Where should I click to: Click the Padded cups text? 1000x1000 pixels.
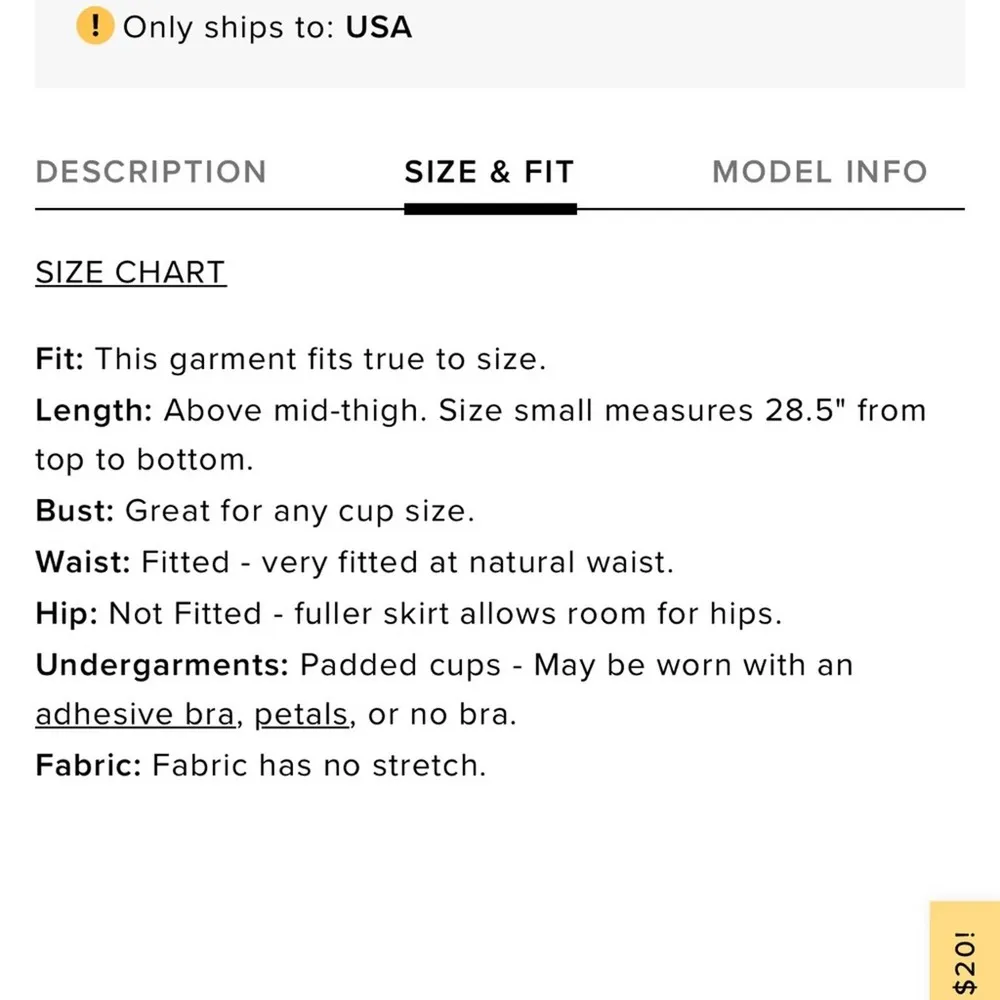tap(398, 664)
